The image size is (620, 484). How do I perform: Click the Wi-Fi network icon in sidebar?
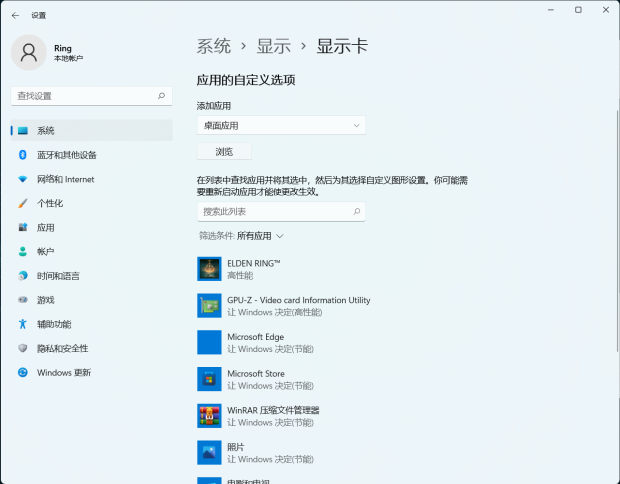(23, 179)
